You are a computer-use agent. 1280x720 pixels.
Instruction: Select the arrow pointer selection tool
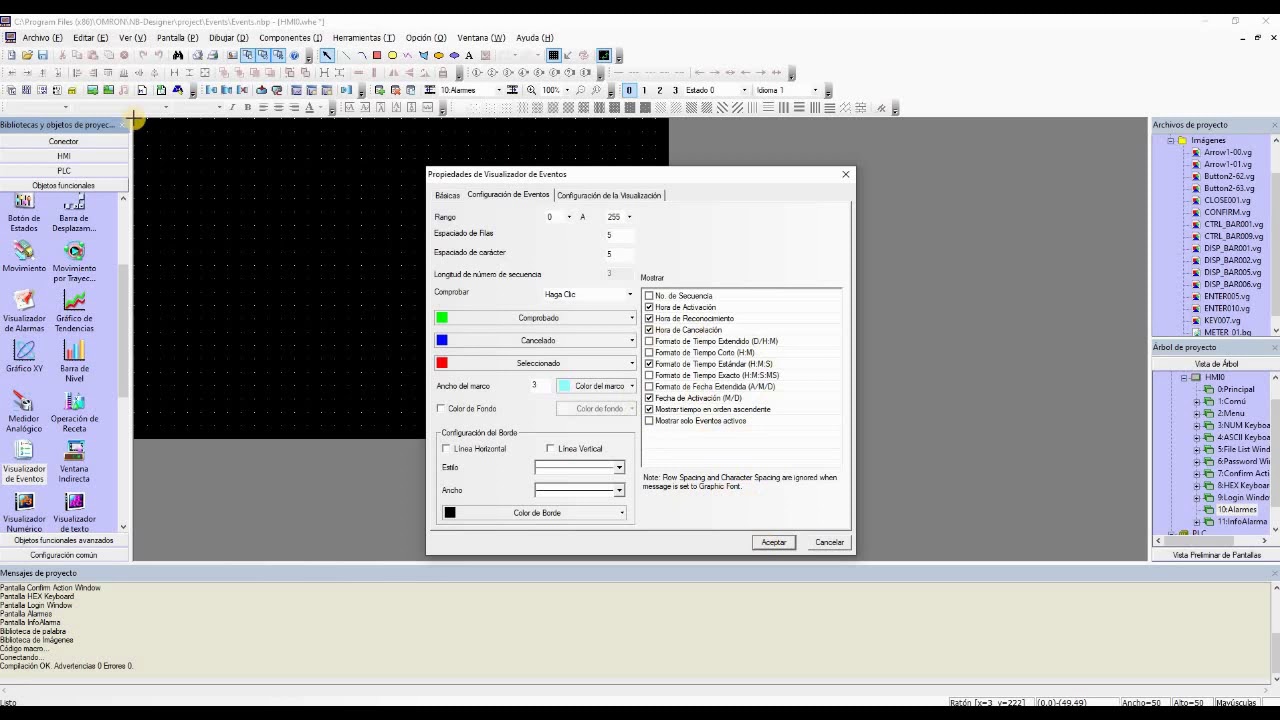click(x=327, y=56)
